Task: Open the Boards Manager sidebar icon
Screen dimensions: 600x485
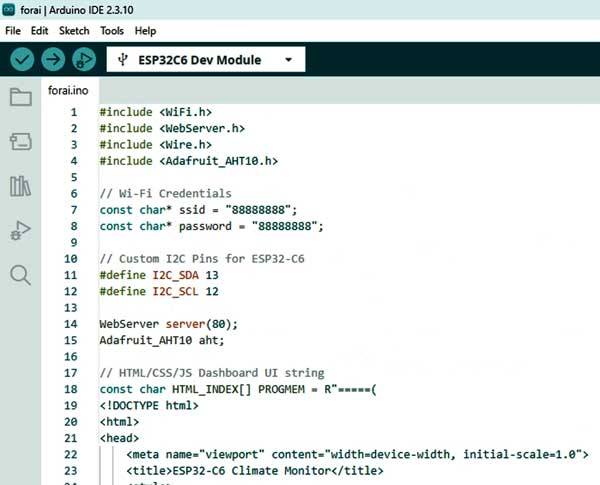Action: [20, 141]
